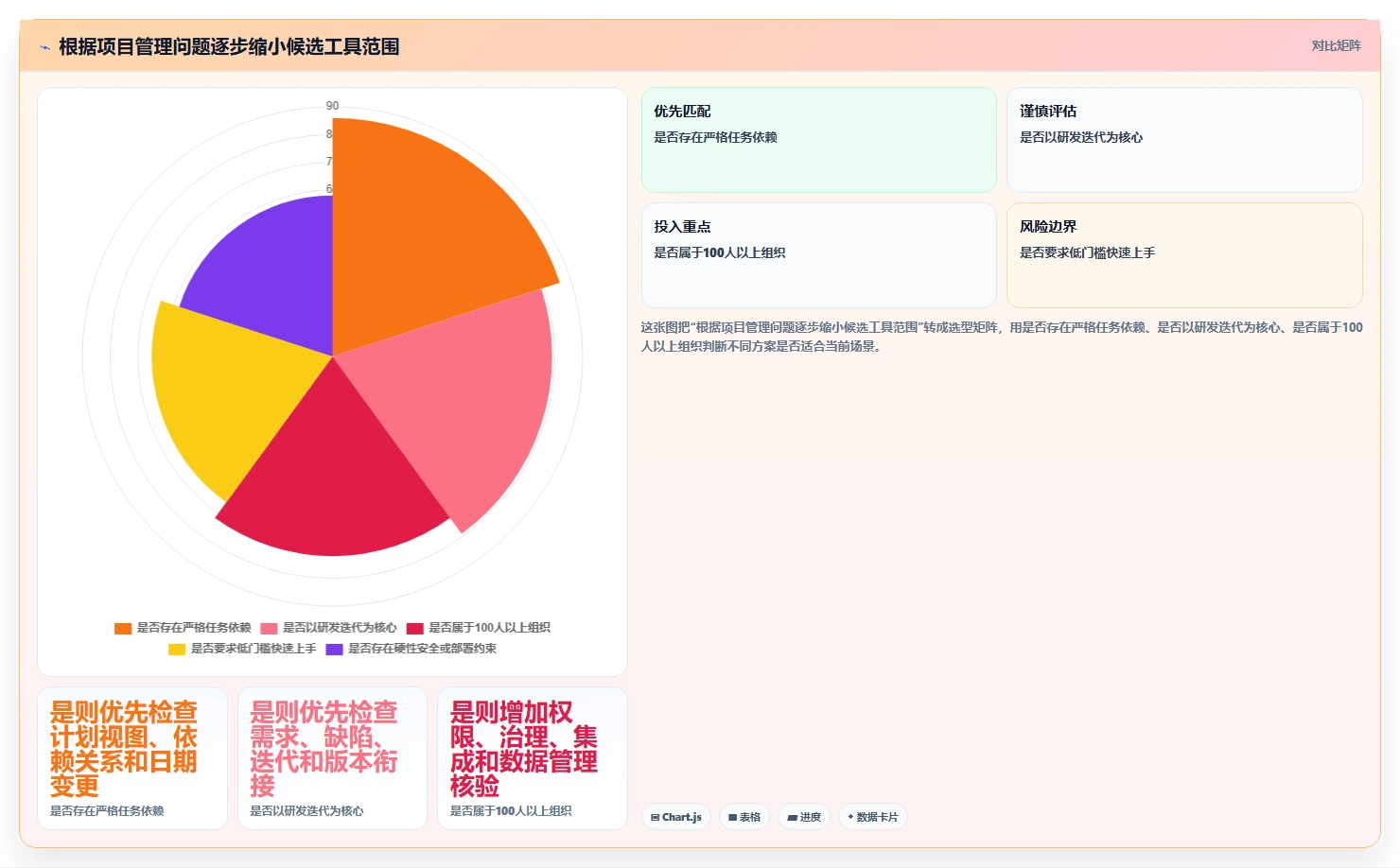1400x868 pixels.
Task: Click the orange card 是则优先检查计划视图、依赖关系和日期变更
Action: click(x=132, y=758)
